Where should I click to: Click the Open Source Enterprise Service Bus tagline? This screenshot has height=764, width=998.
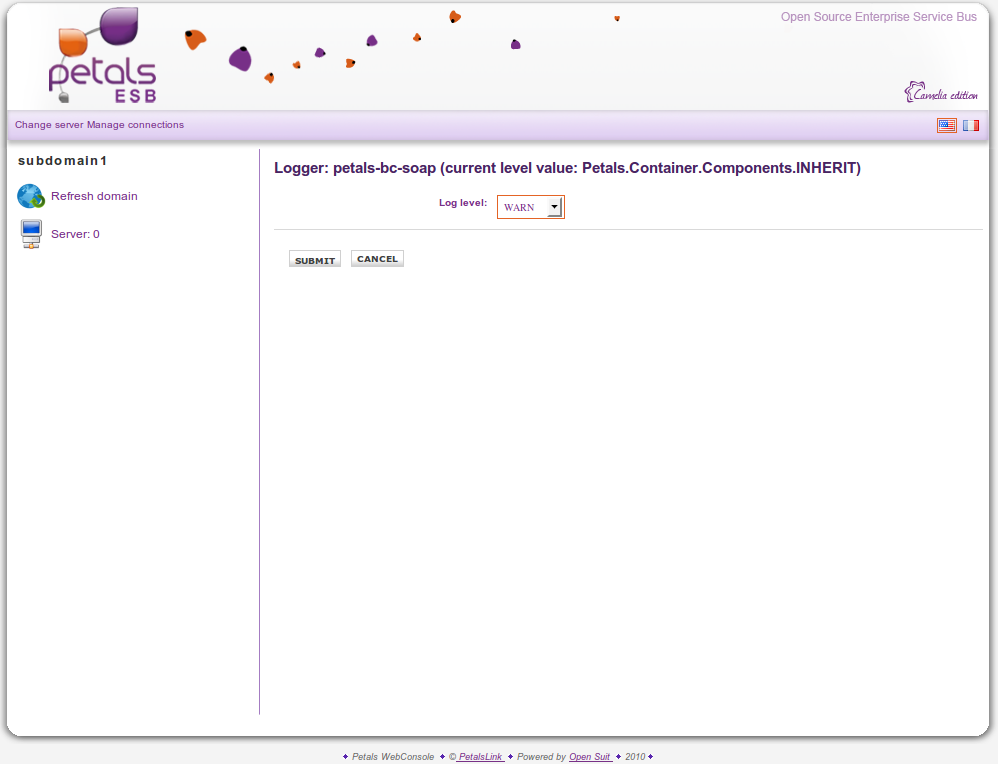(x=878, y=17)
